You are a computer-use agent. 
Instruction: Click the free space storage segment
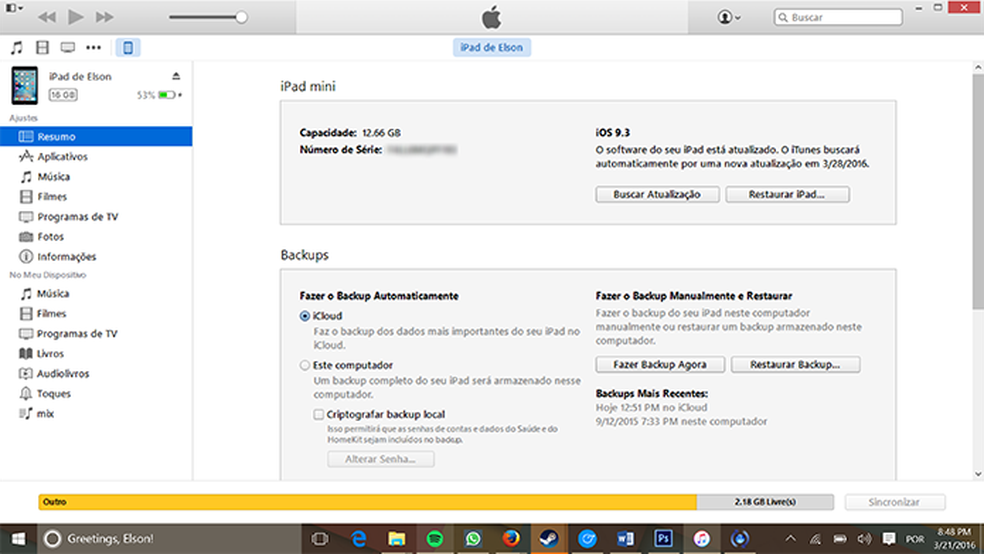(x=765, y=502)
